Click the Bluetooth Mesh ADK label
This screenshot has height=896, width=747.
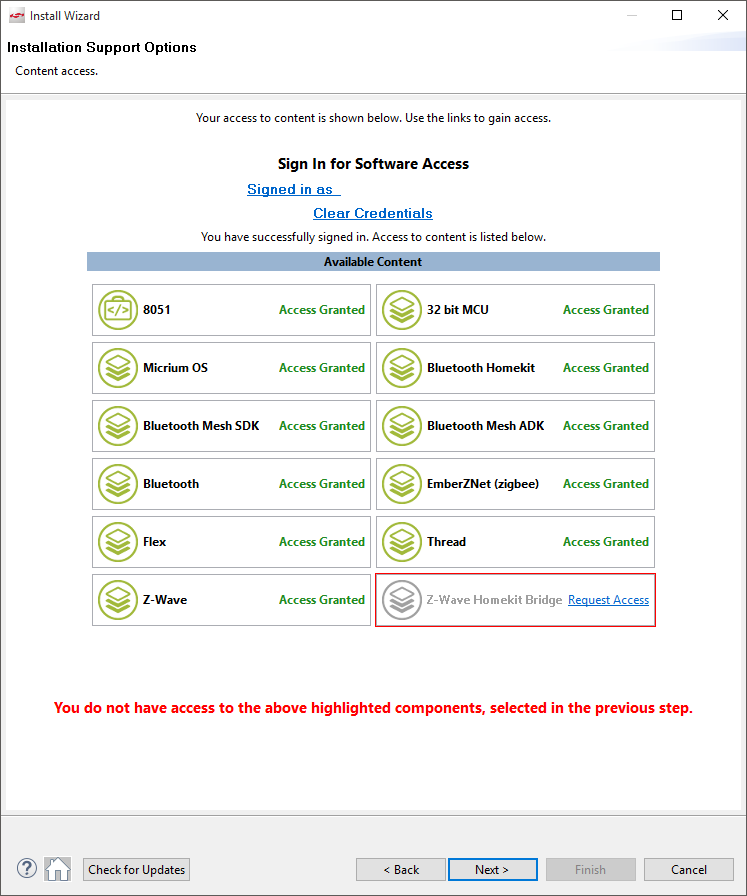485,426
